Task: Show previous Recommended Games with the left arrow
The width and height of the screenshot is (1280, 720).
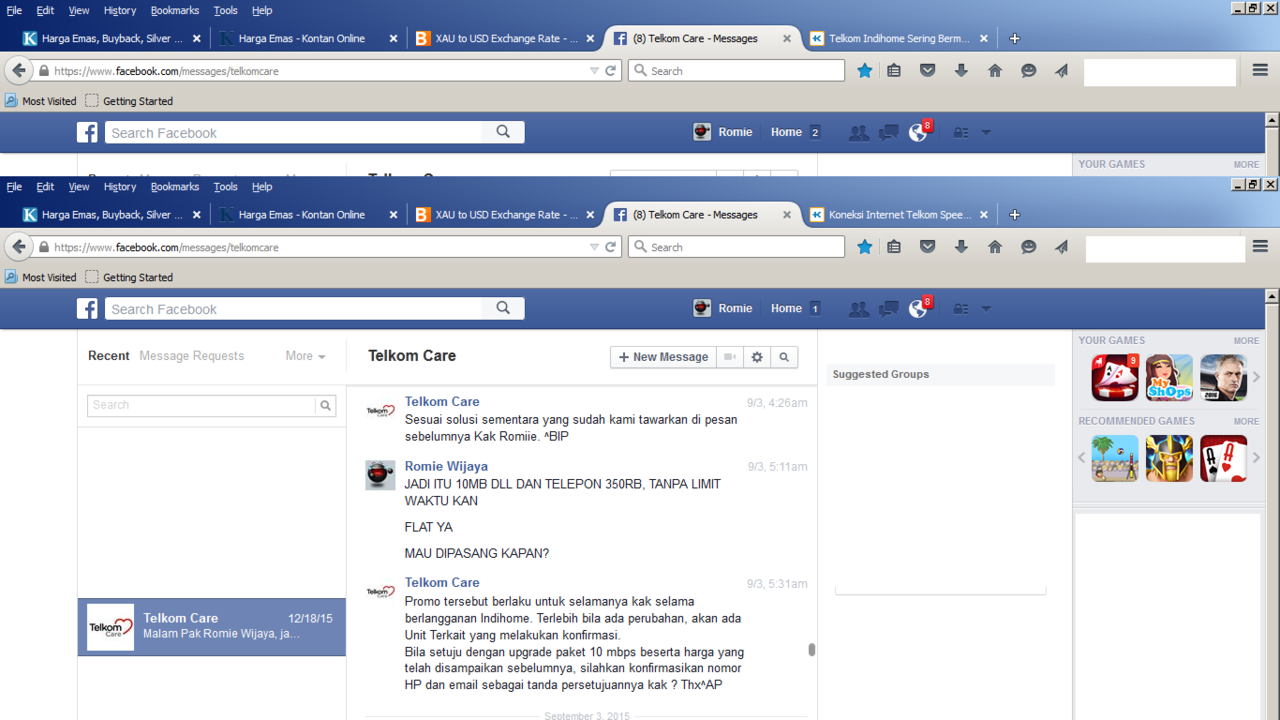Action: point(1082,458)
